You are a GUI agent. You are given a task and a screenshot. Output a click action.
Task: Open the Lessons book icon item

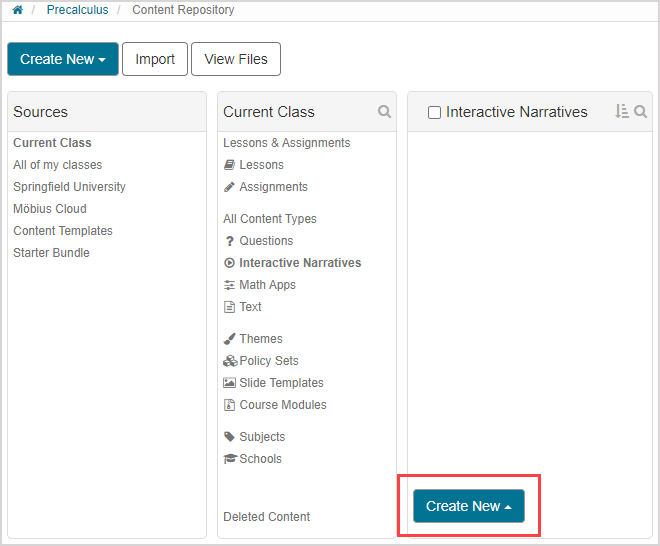(230, 165)
